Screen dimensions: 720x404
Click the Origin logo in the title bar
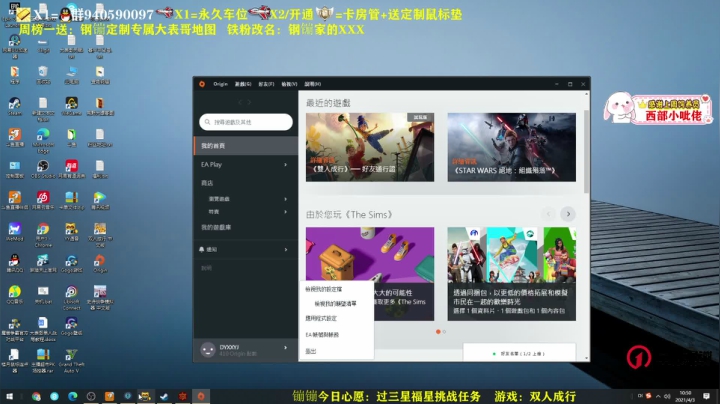click(202, 84)
